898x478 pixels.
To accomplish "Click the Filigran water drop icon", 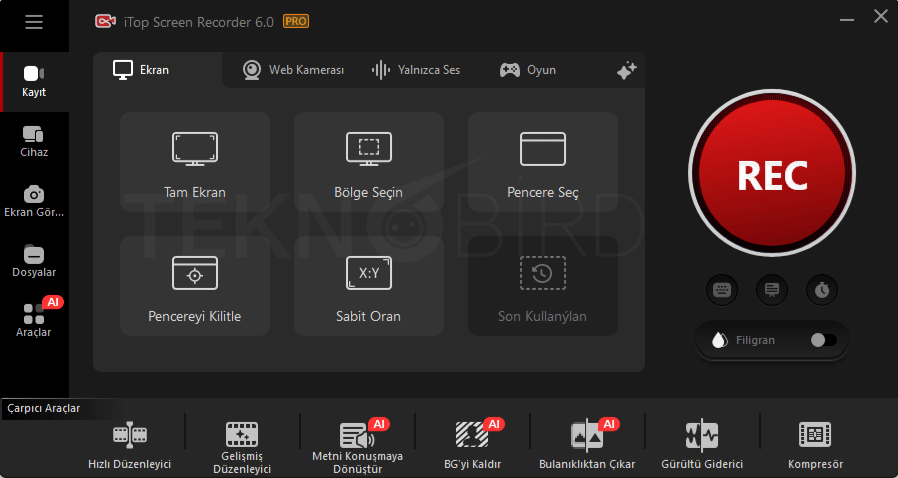I will (x=719, y=340).
